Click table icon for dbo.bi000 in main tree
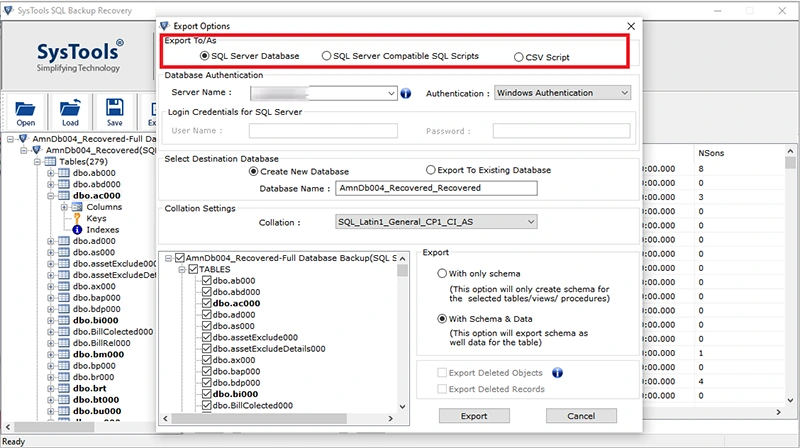The height and width of the screenshot is (448, 800). 64,320
